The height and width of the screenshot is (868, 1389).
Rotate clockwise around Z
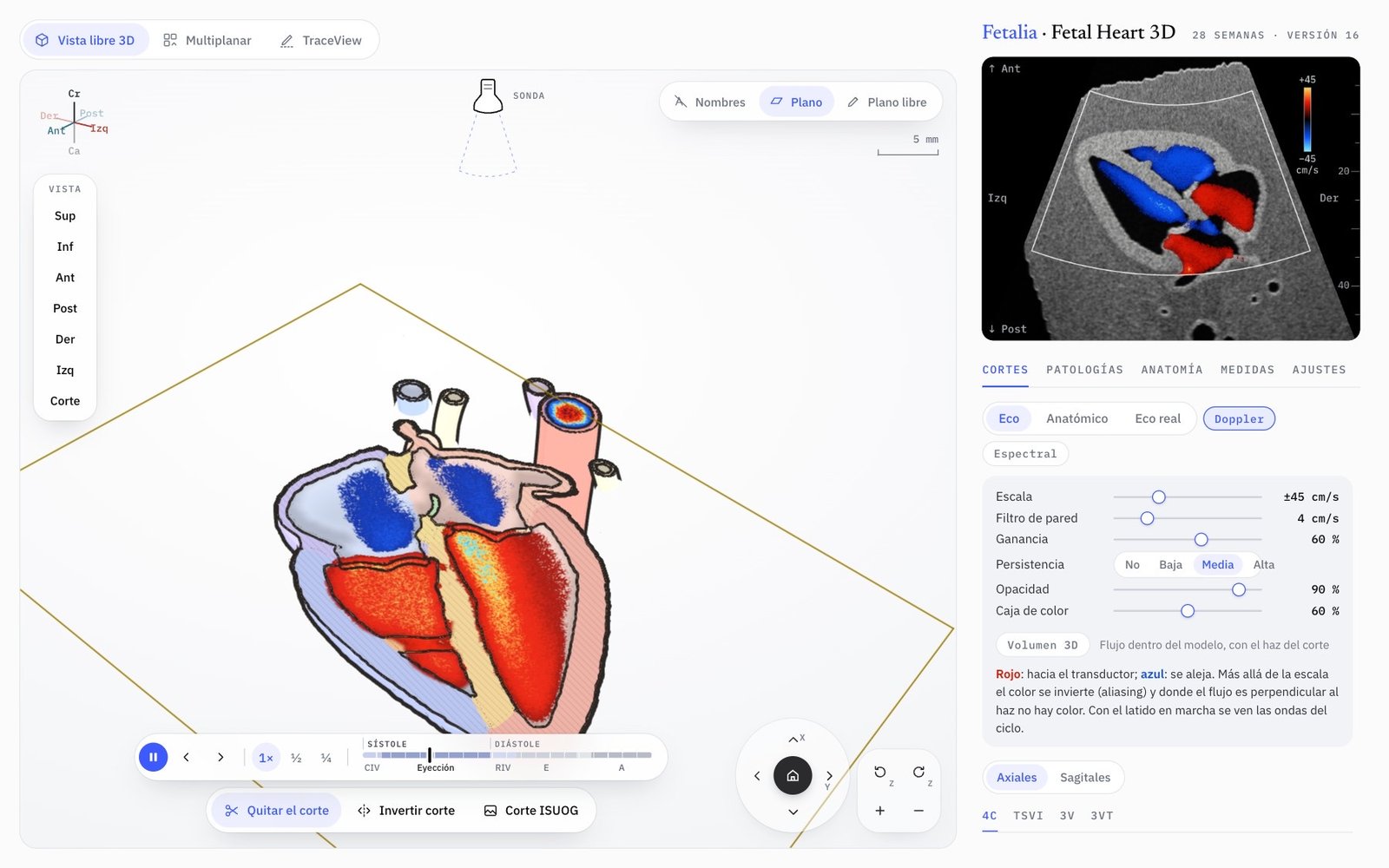[918, 773]
